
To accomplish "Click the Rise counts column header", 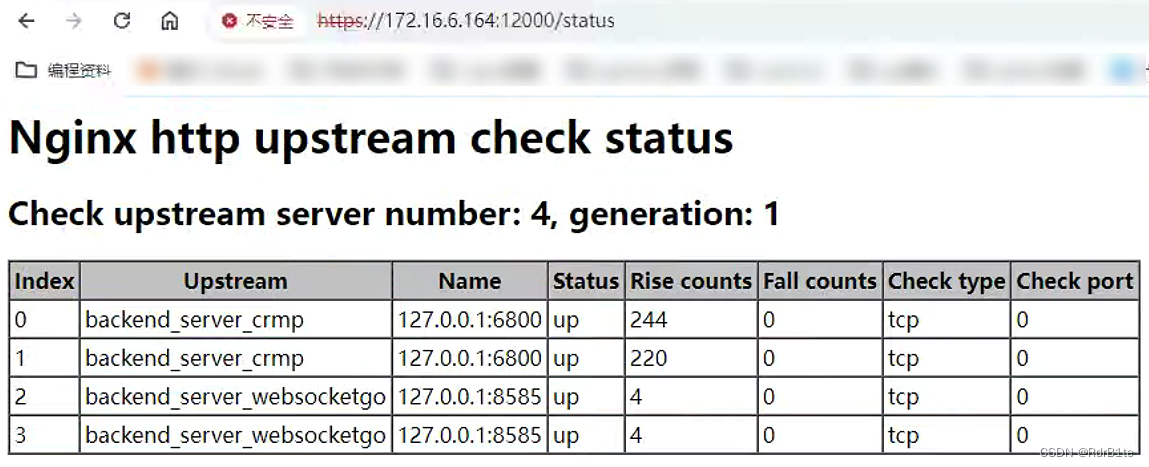I will click(x=691, y=281).
